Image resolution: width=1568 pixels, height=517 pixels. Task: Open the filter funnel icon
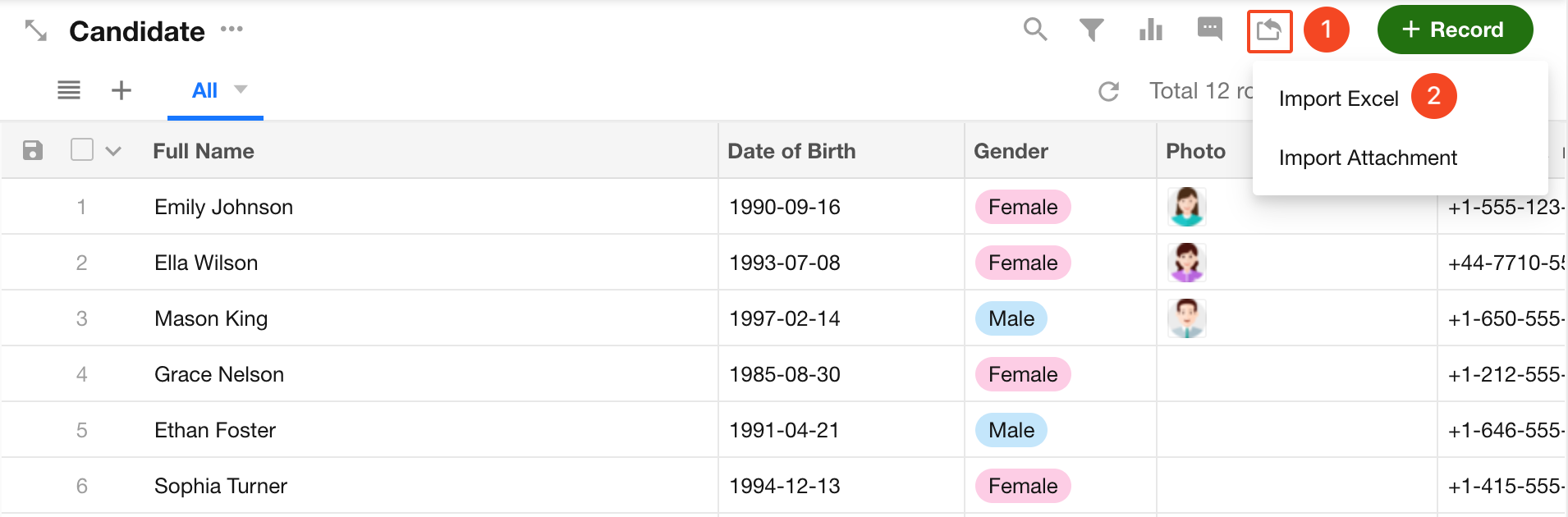tap(1091, 30)
